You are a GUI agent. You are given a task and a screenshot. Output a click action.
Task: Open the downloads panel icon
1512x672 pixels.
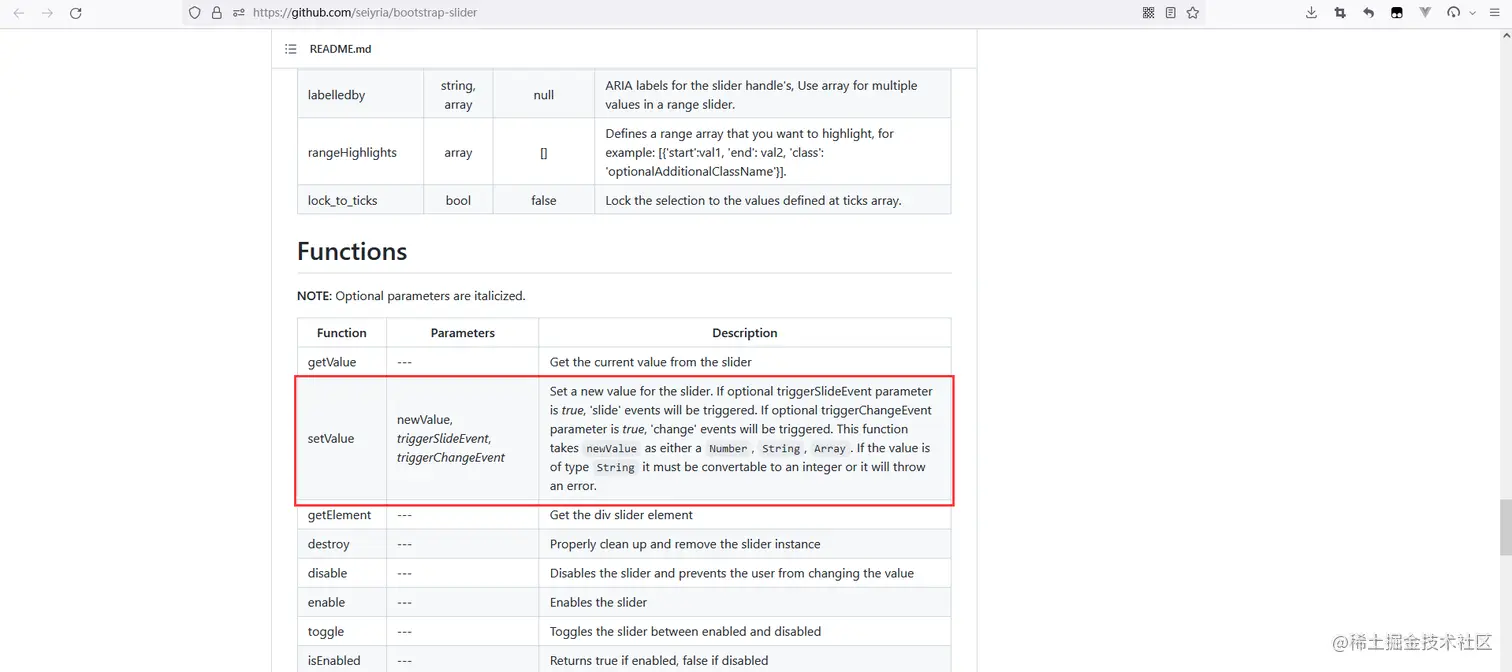(x=1311, y=13)
